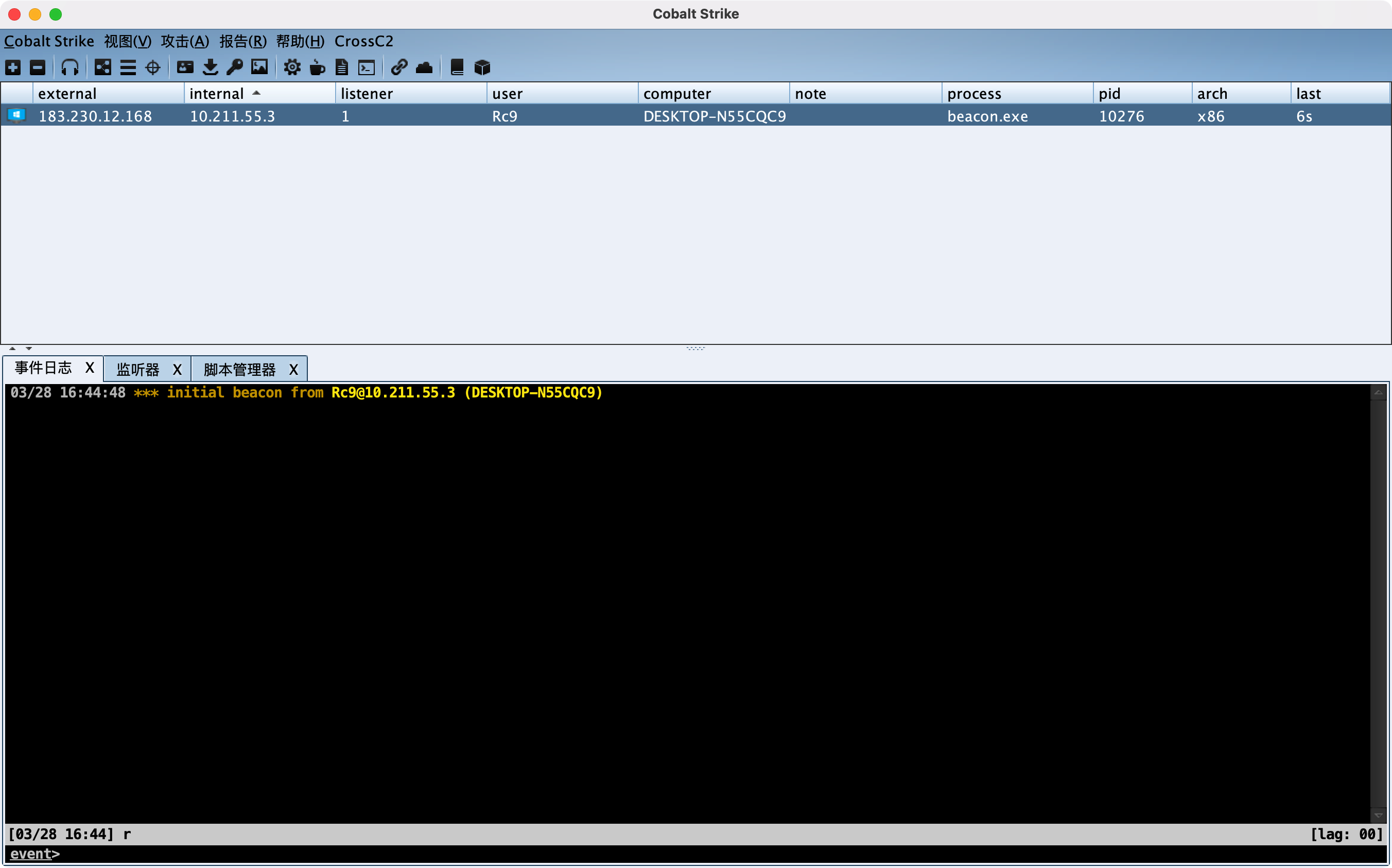1392x868 pixels.
Task: Click the lag: 00 status indicator
Action: [1347, 834]
